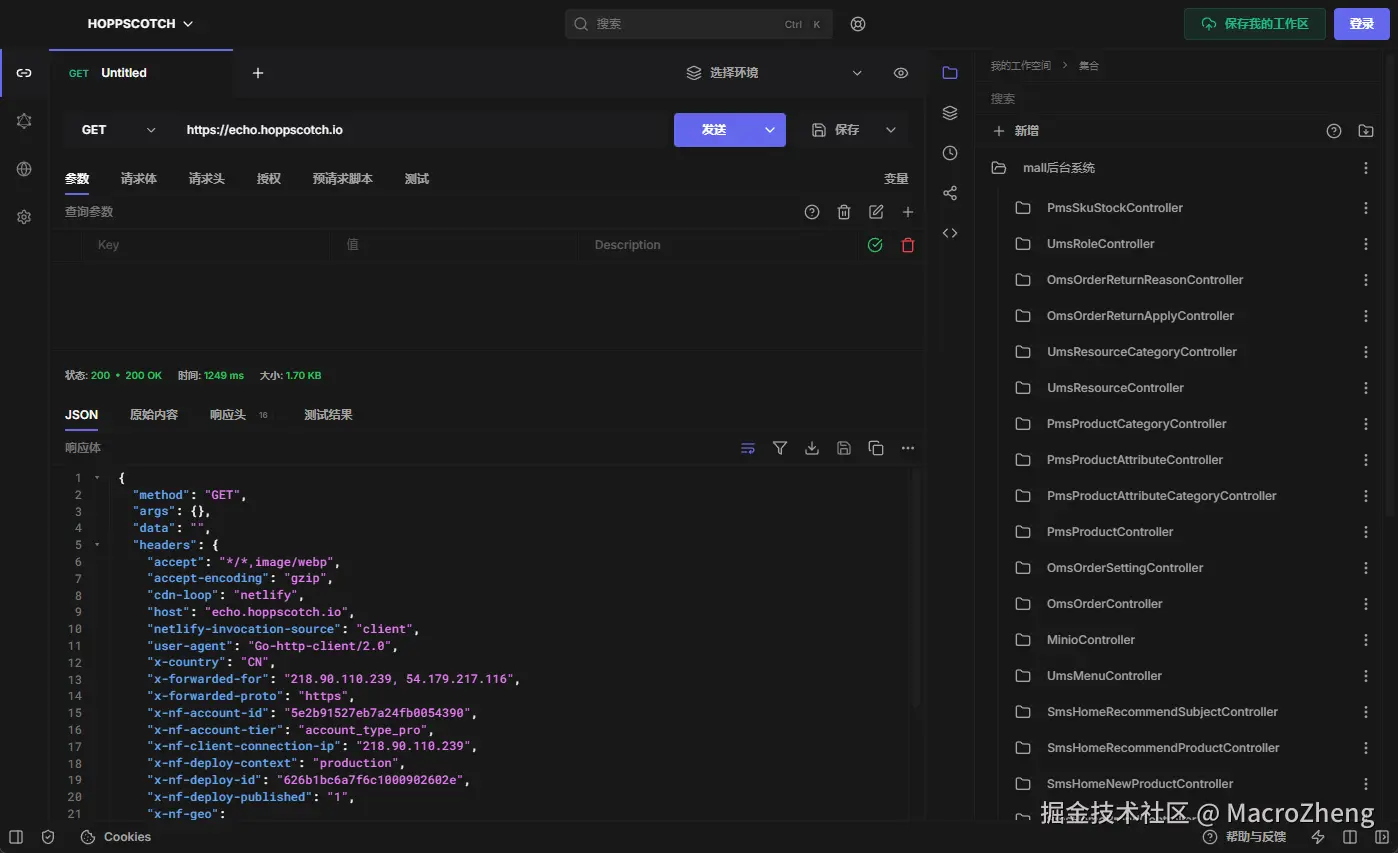This screenshot has height=853, width=1398.
Task: Open Environments layers icon in right rail
Action: (950, 113)
